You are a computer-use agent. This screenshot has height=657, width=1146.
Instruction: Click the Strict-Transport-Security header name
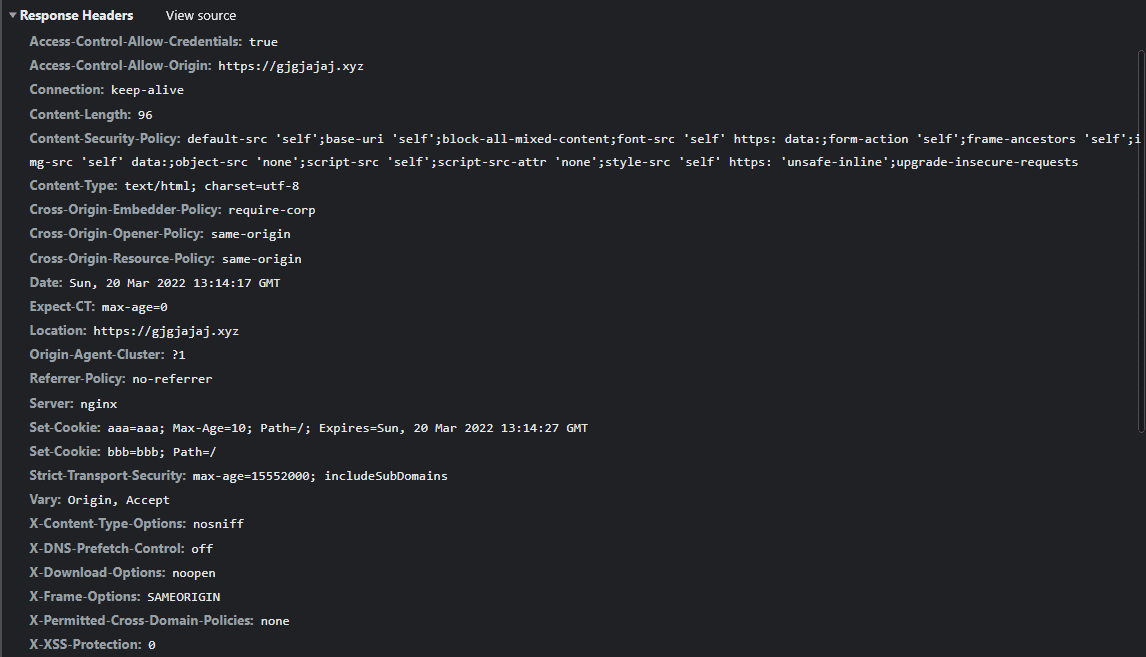(108, 476)
